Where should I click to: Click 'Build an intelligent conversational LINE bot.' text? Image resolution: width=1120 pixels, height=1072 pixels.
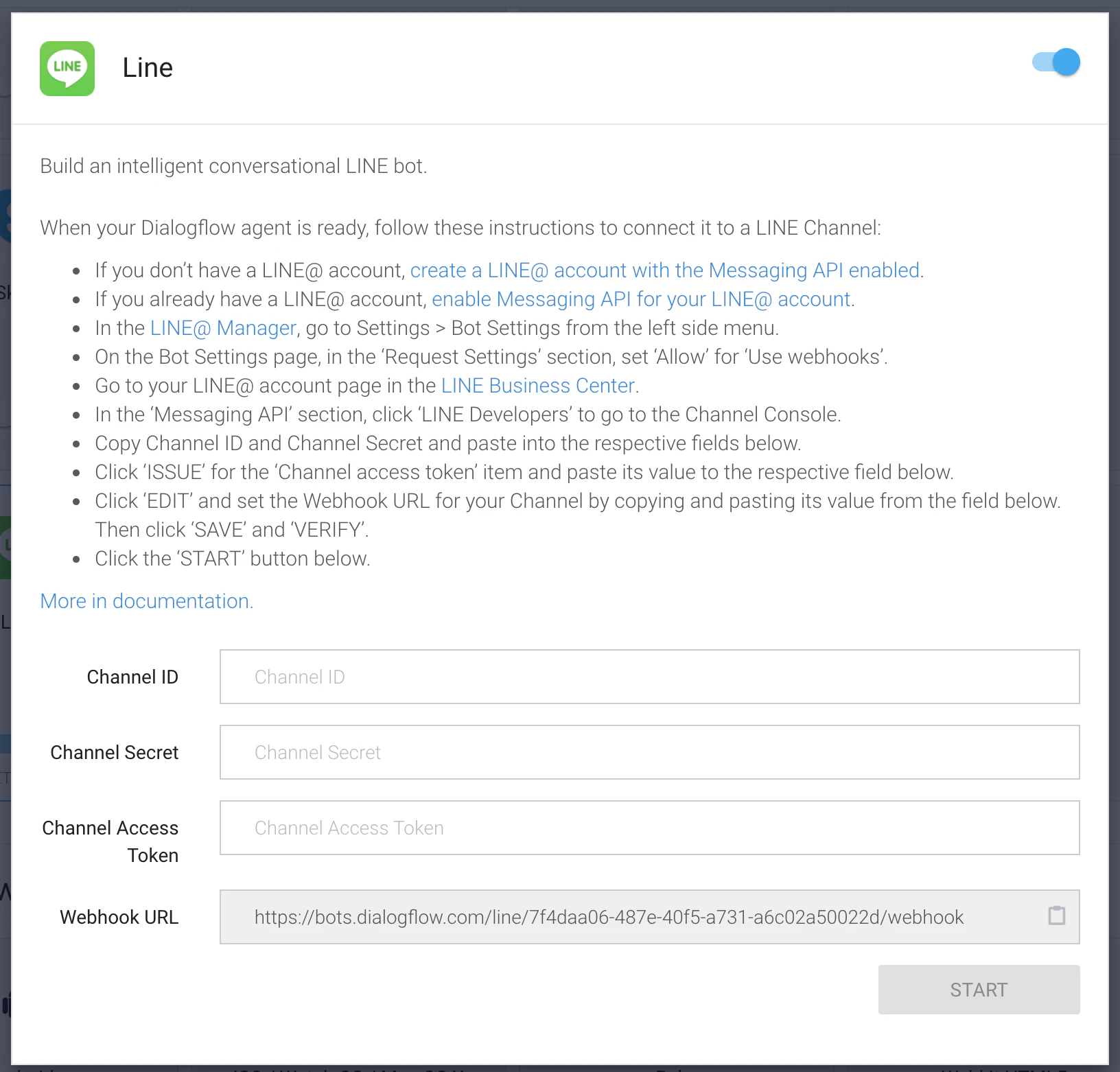233,166
